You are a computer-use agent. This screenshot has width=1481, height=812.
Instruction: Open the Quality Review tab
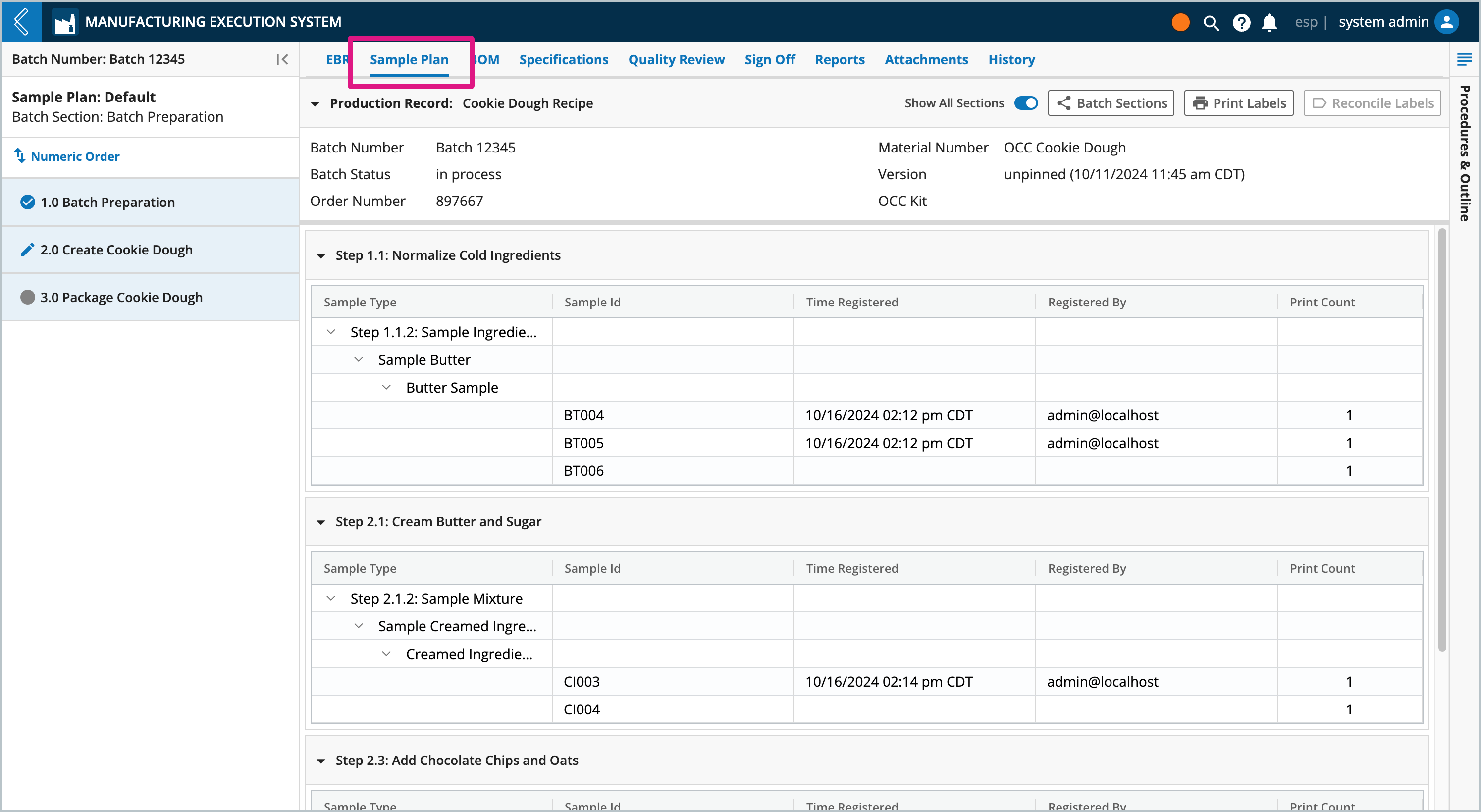coord(676,59)
